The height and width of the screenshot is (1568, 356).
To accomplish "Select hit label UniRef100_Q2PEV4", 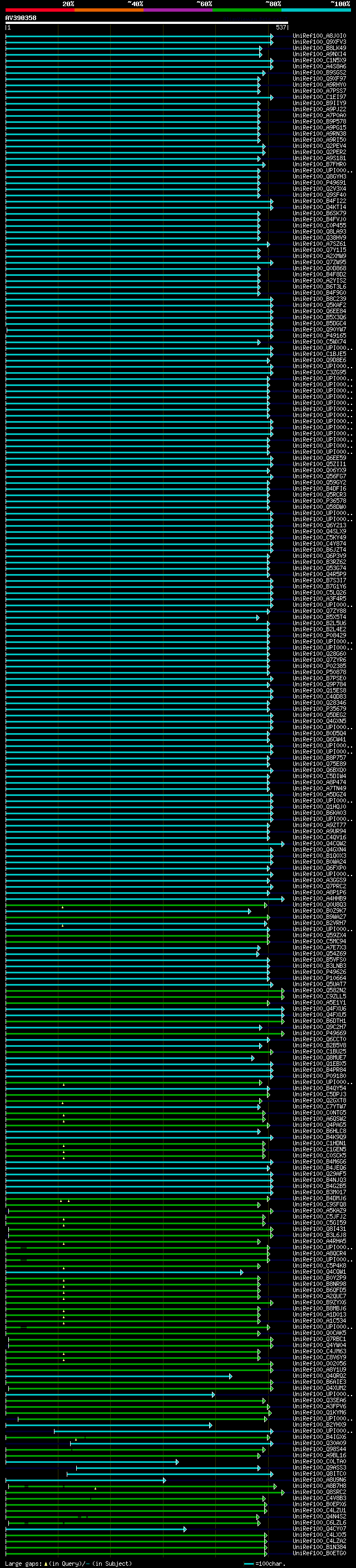I will click(x=319, y=146).
